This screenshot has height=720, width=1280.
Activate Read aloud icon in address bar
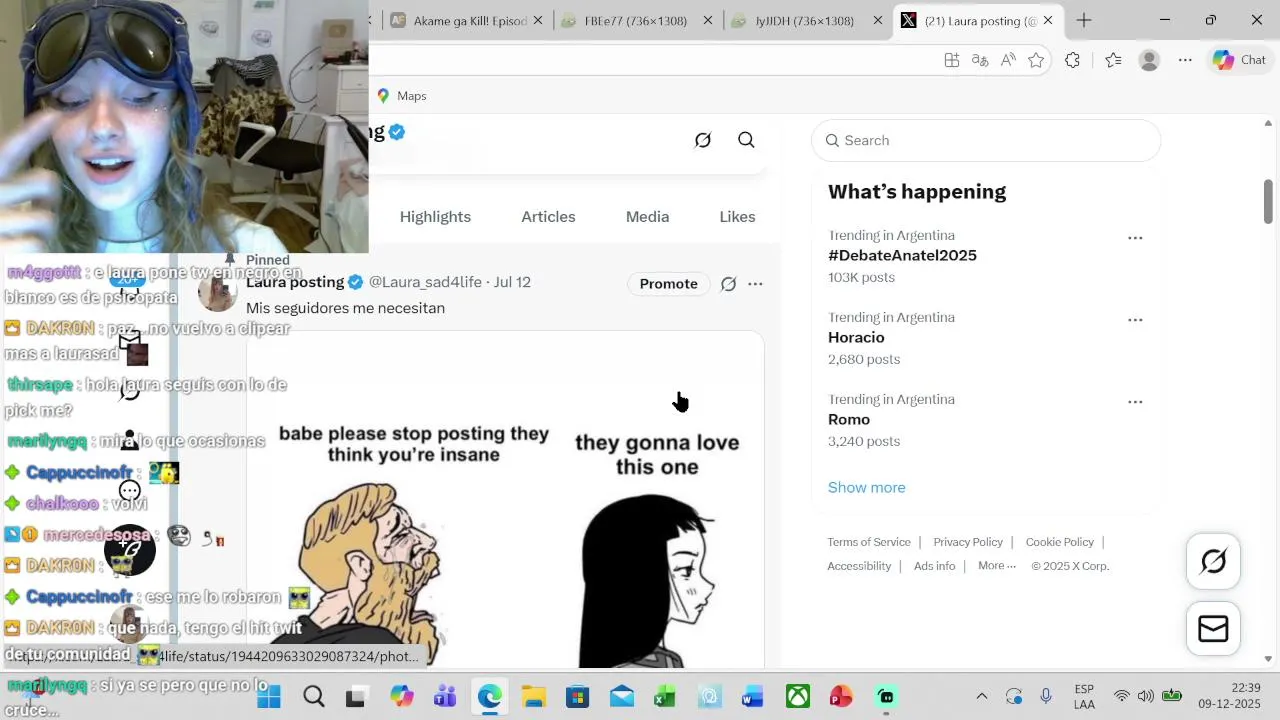coord(1008,60)
